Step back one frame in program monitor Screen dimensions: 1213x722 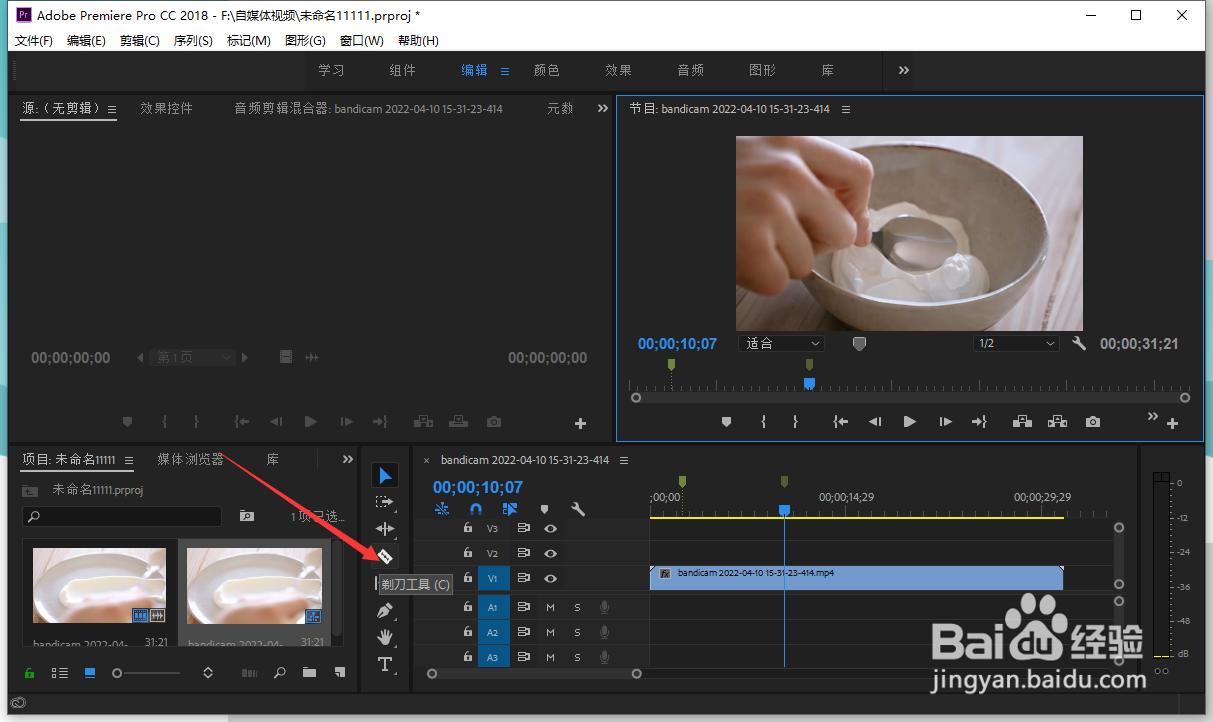point(874,422)
